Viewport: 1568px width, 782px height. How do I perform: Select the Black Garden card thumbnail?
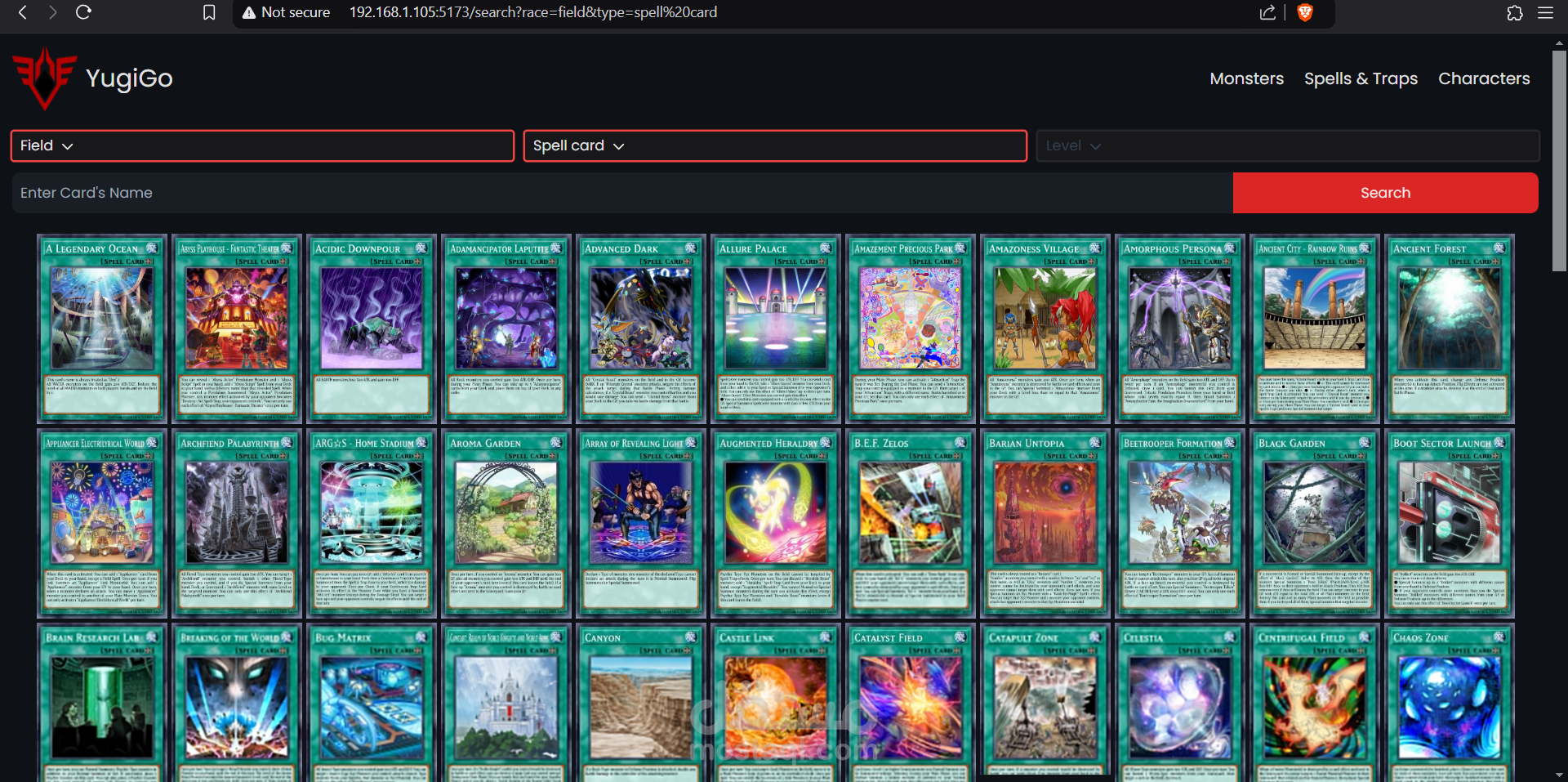click(x=1315, y=523)
